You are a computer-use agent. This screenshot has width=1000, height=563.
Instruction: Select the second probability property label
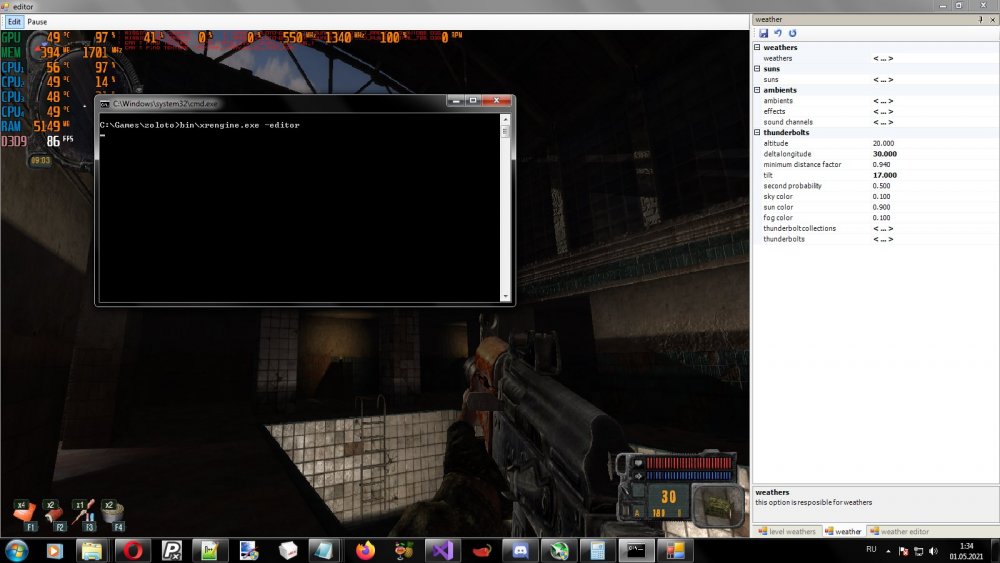pyautogui.click(x=792, y=186)
